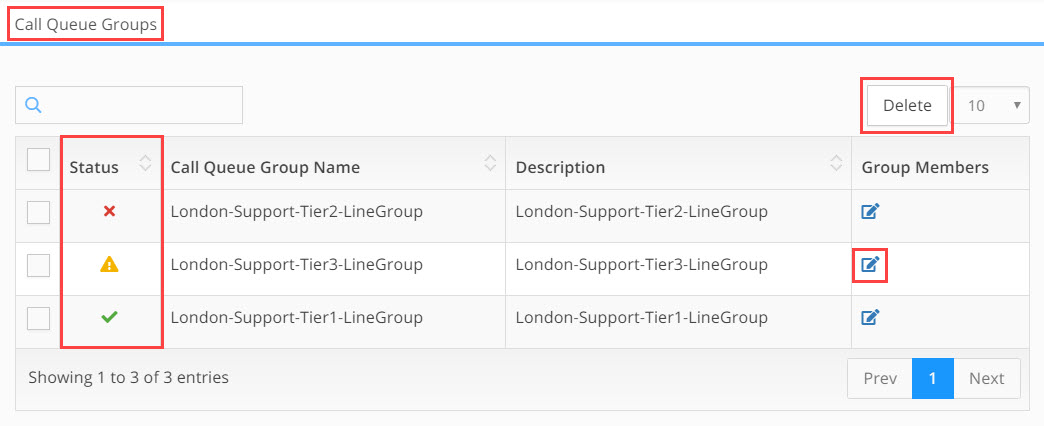The height and width of the screenshot is (426, 1044).
Task: Sort by Status column arrows
Action: (x=145, y=163)
